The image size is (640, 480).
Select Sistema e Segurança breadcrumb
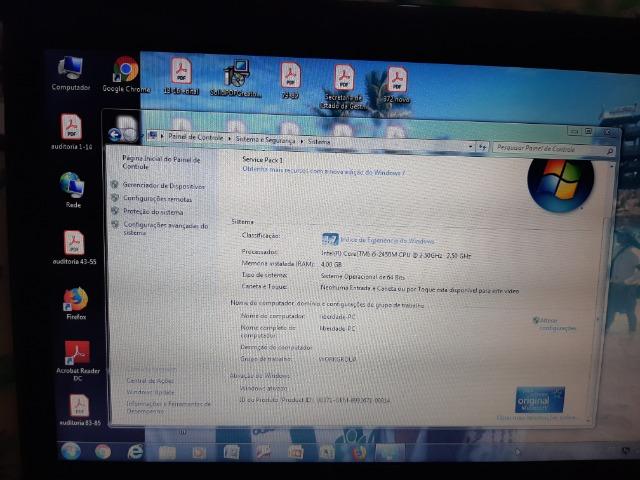tap(265, 140)
